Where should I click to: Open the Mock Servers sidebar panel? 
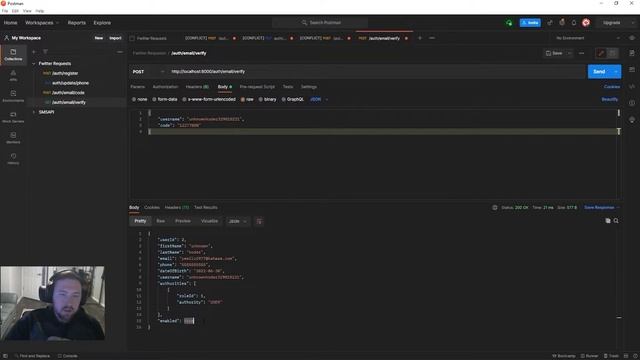coord(13,117)
